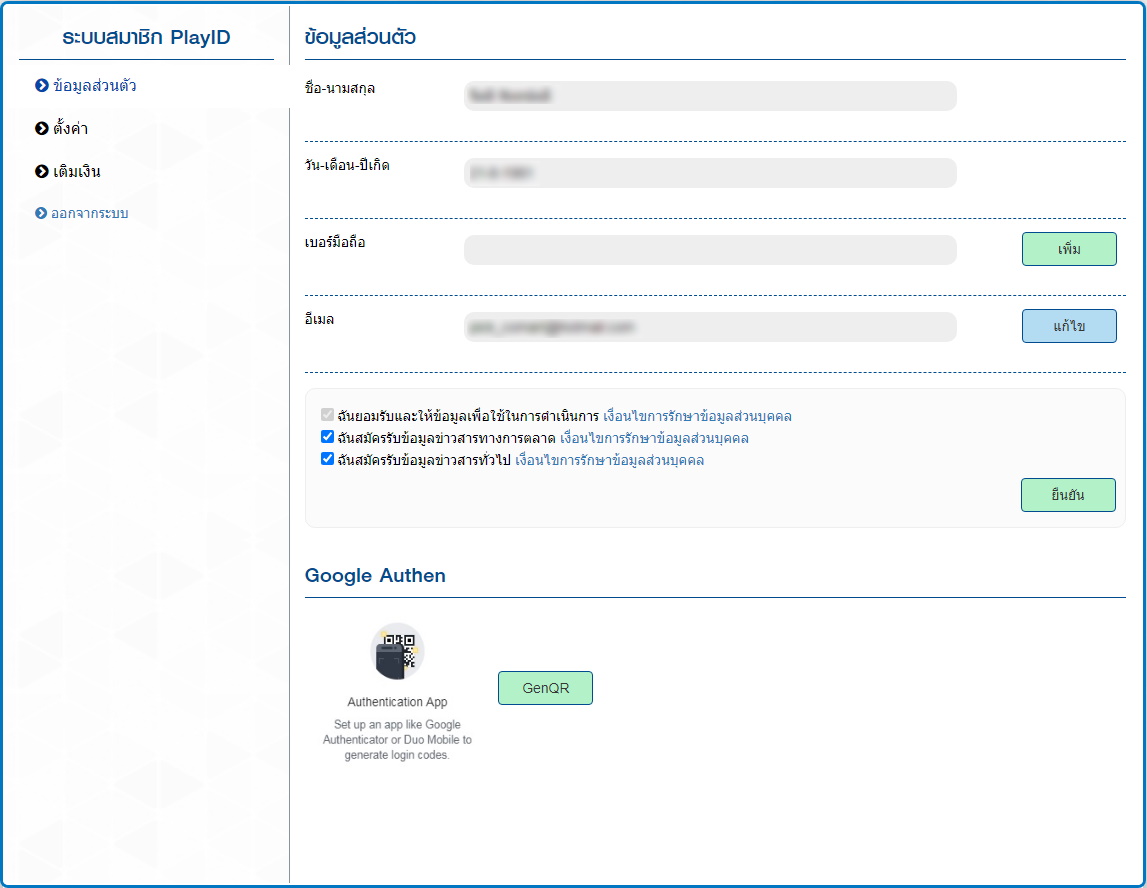Viewport: 1147px width, 888px height.
Task: Select ข้อมูลส่วนตัว in the sidebar
Action: click(95, 86)
